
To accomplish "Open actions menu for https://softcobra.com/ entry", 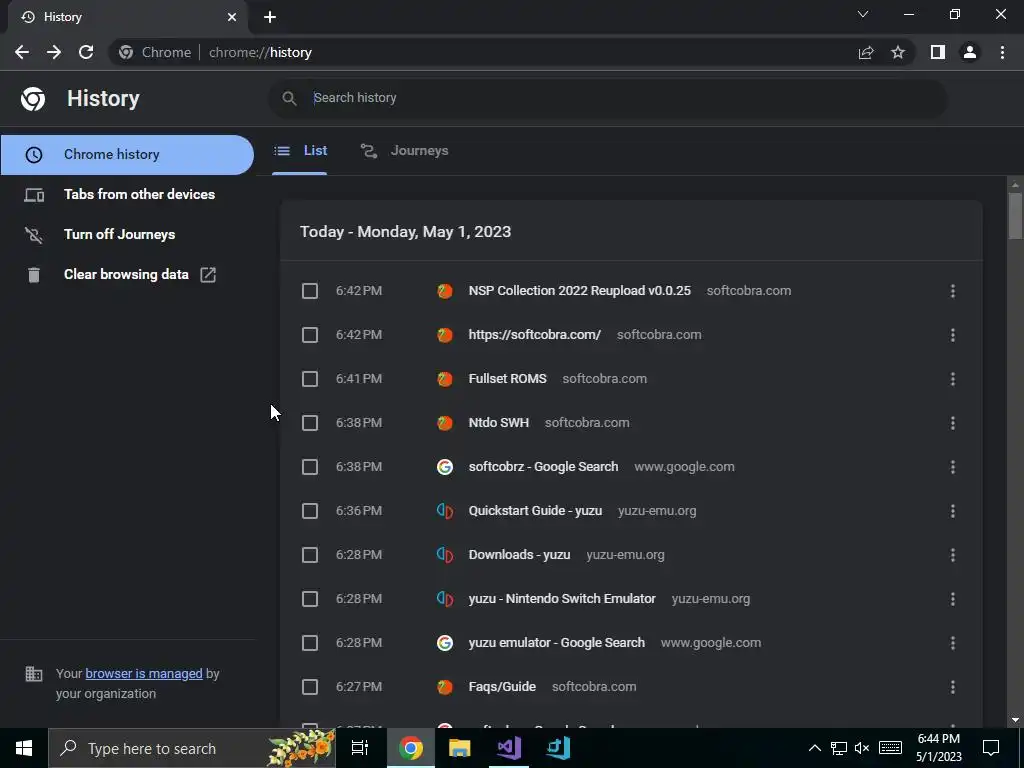I will point(953,335).
